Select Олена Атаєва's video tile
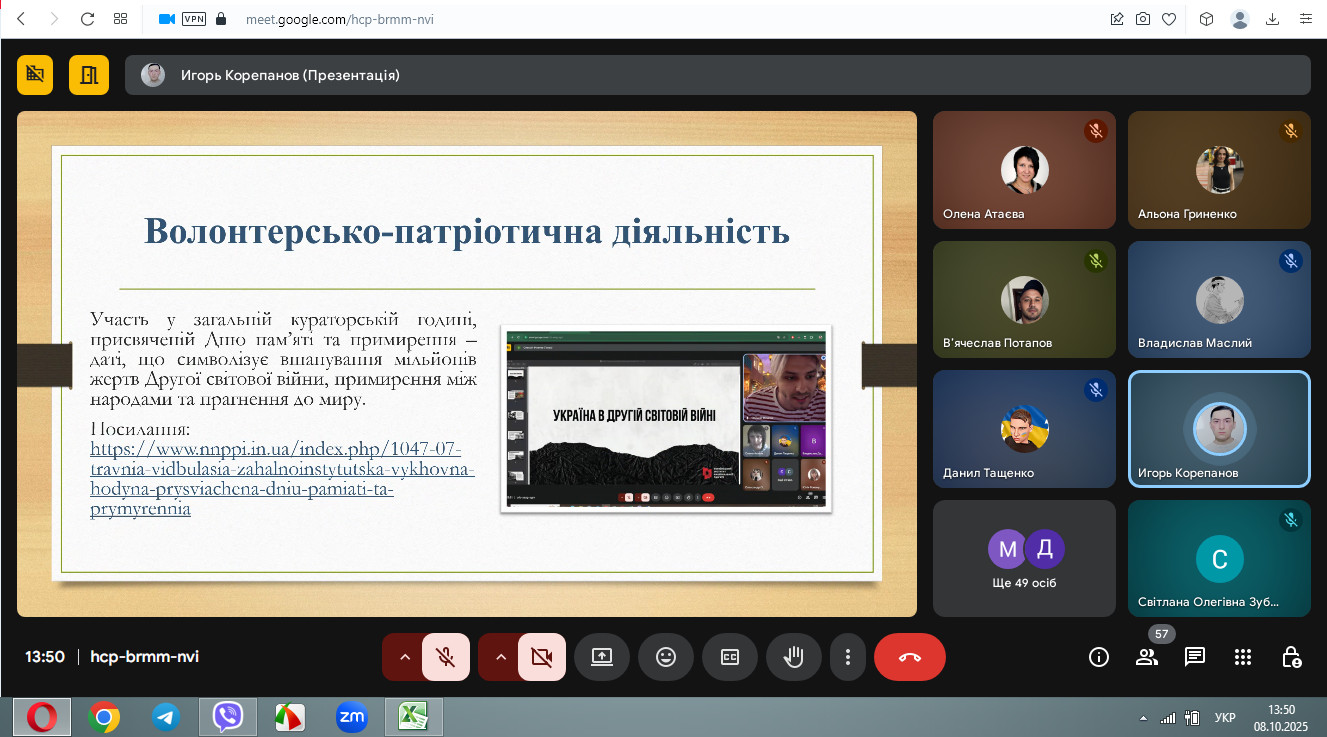 pos(1024,170)
